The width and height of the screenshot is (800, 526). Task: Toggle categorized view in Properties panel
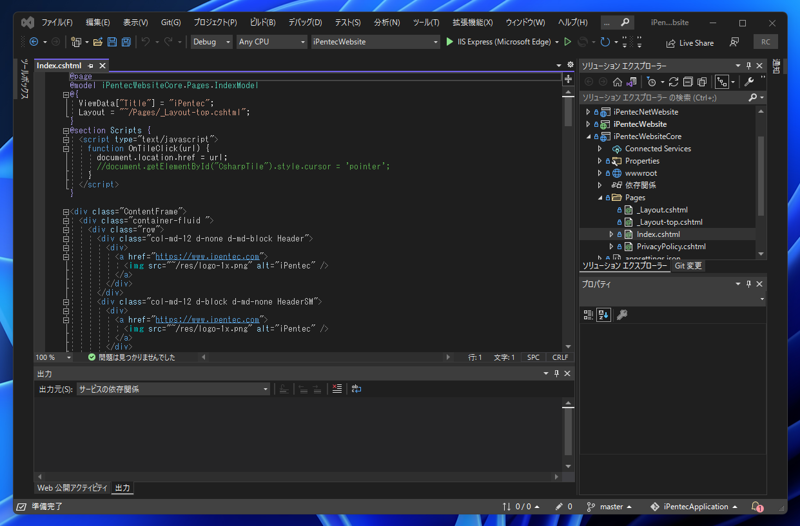click(588, 315)
